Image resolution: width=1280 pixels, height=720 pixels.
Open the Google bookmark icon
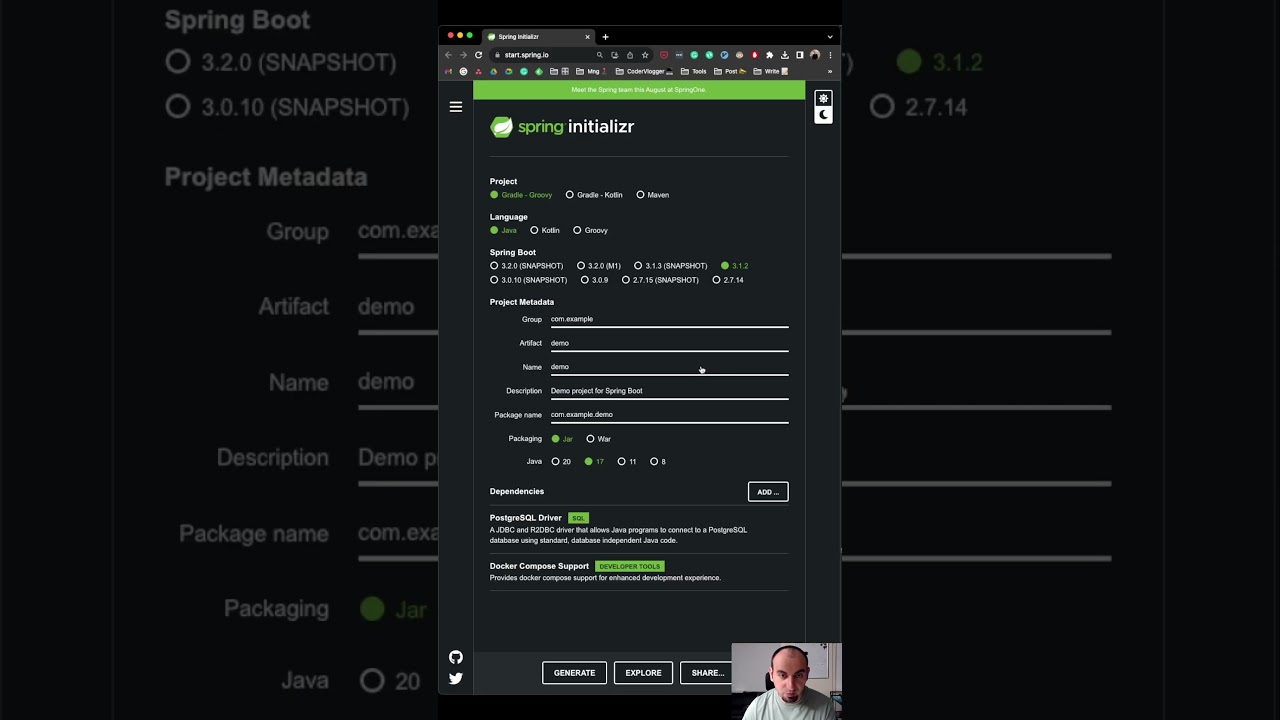click(463, 71)
